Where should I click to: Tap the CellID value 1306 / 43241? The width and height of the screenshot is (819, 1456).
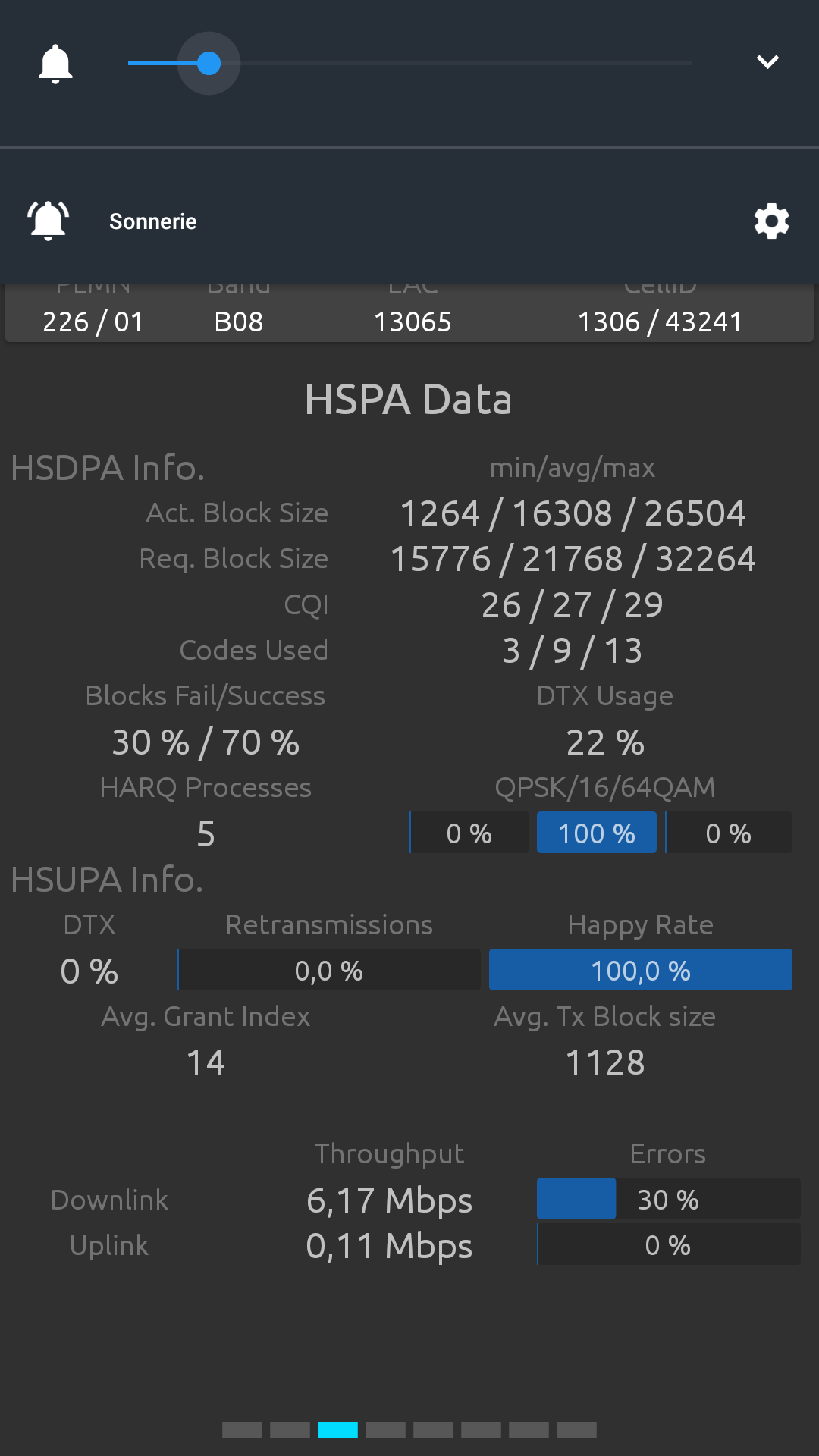[x=660, y=322]
